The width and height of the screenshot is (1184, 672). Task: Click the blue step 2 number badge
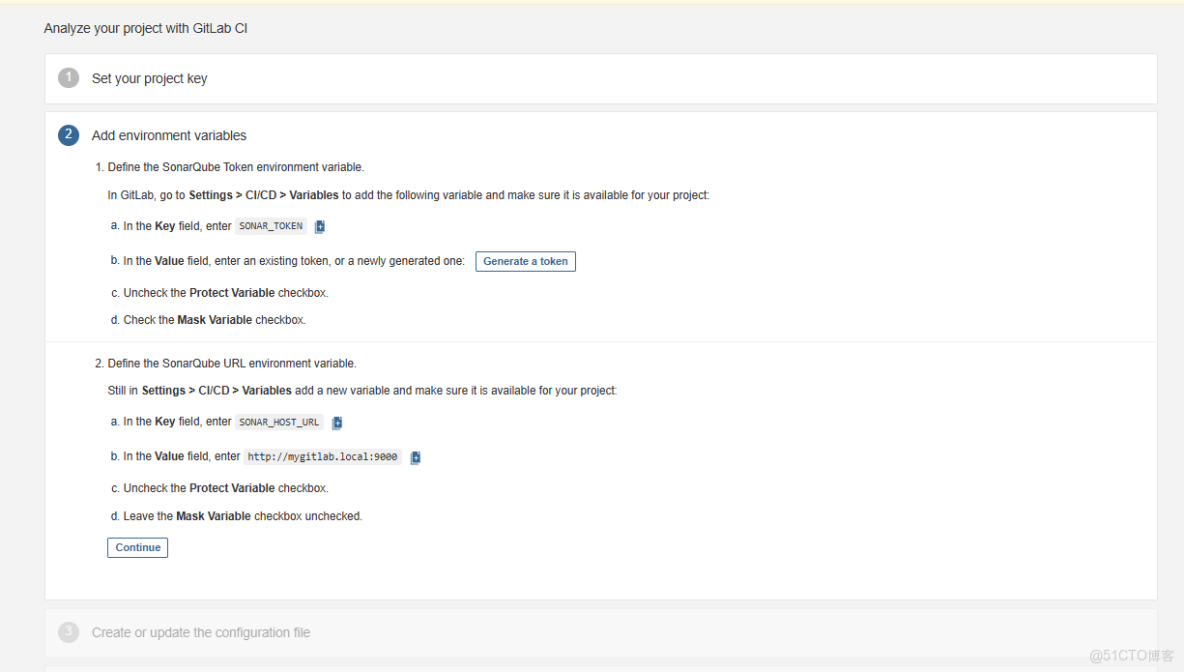click(68, 135)
